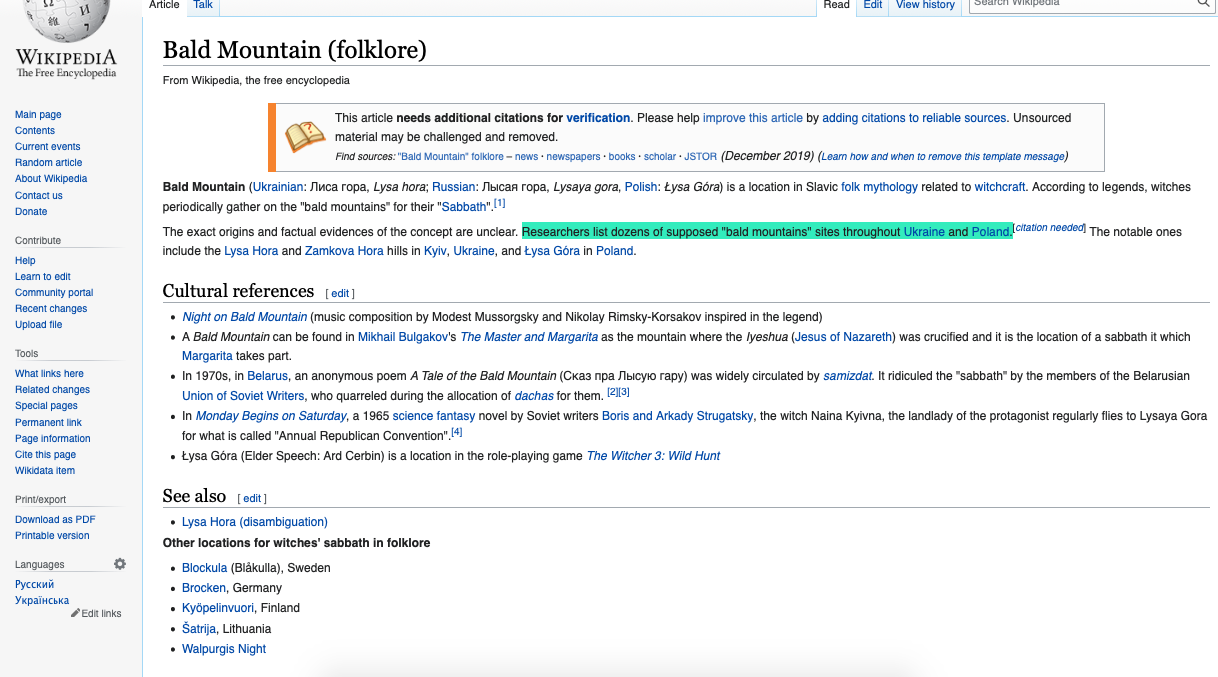Screen dimensions: 1218x677
Task: Open the Blockula link
Action: click(x=205, y=568)
